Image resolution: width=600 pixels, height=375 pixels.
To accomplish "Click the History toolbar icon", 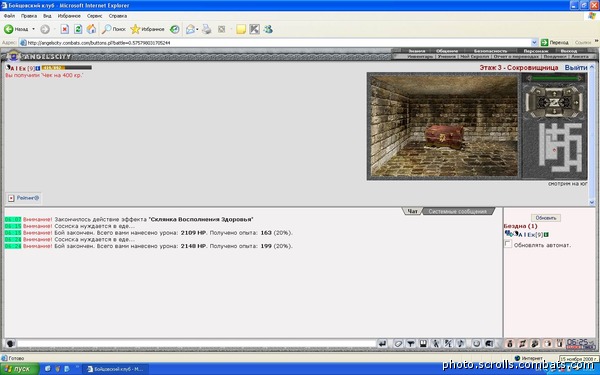I will coord(175,29).
